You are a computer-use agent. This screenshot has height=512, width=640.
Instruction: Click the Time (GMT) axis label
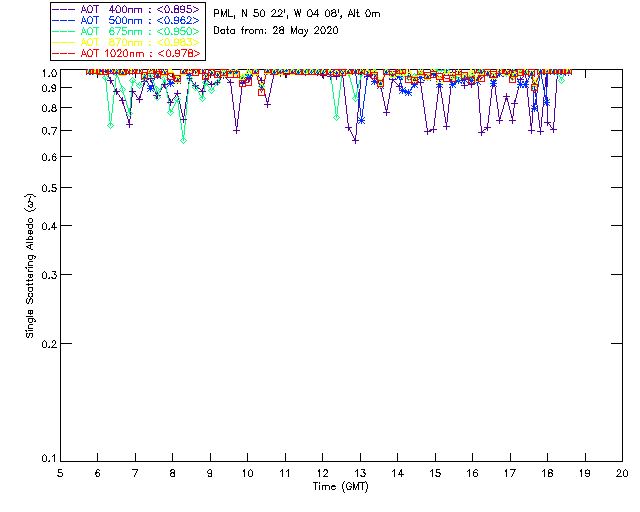click(x=340, y=487)
